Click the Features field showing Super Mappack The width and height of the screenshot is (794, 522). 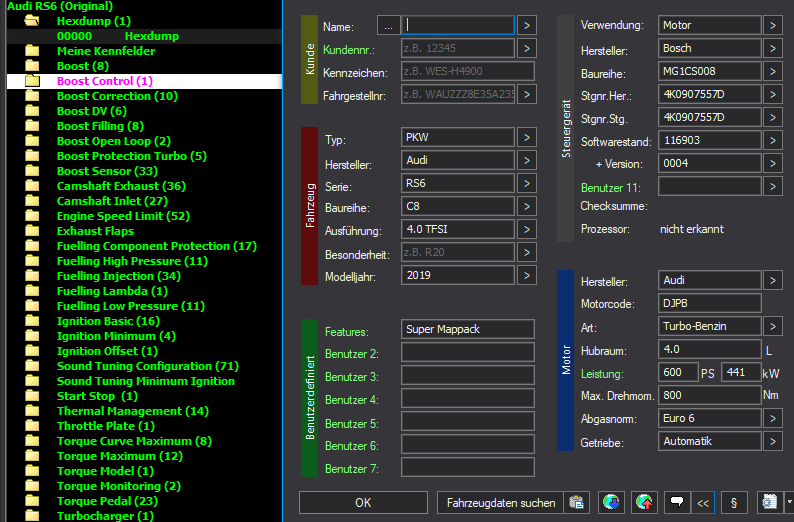tap(467, 329)
